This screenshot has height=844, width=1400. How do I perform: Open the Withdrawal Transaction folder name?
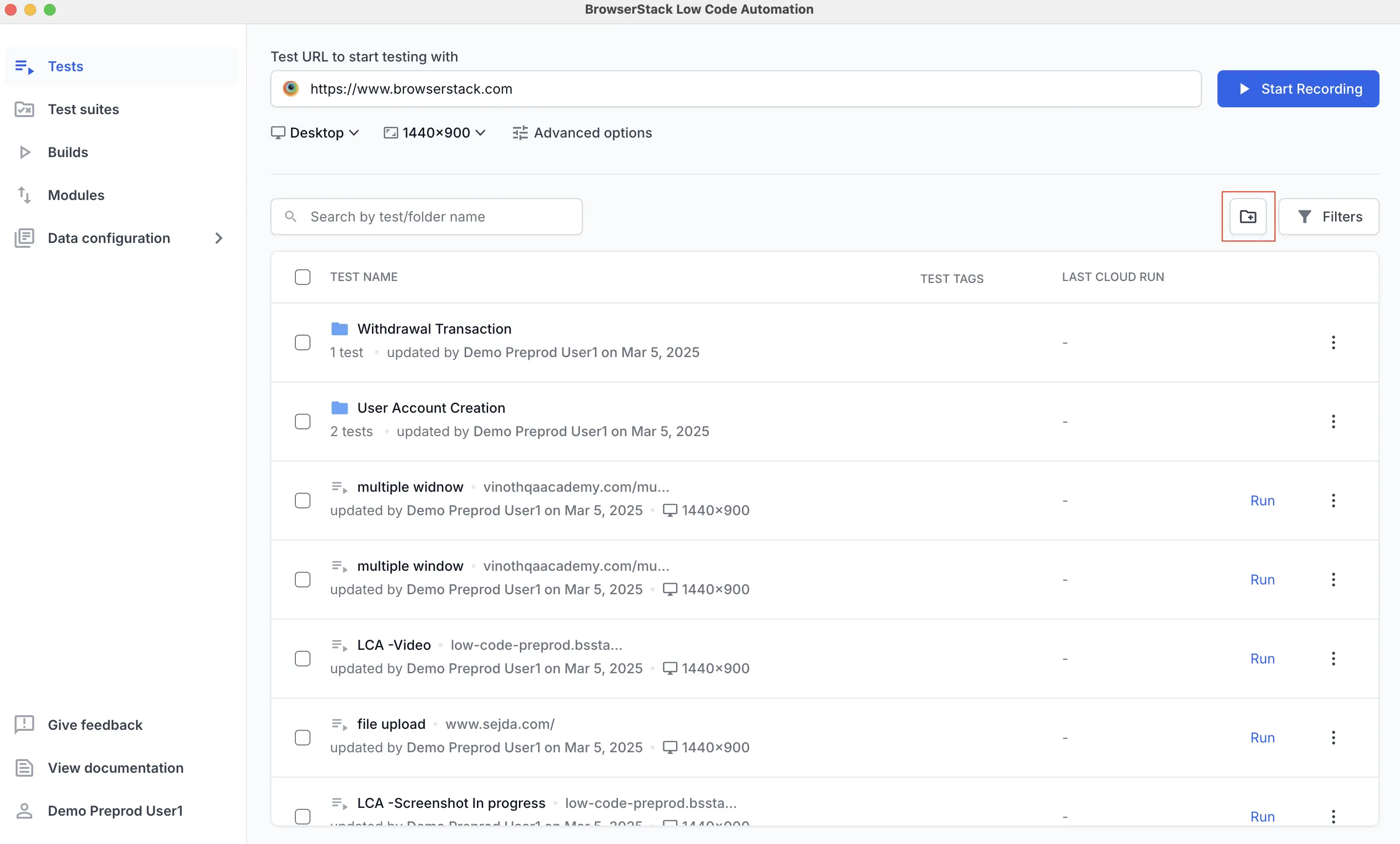pos(434,329)
